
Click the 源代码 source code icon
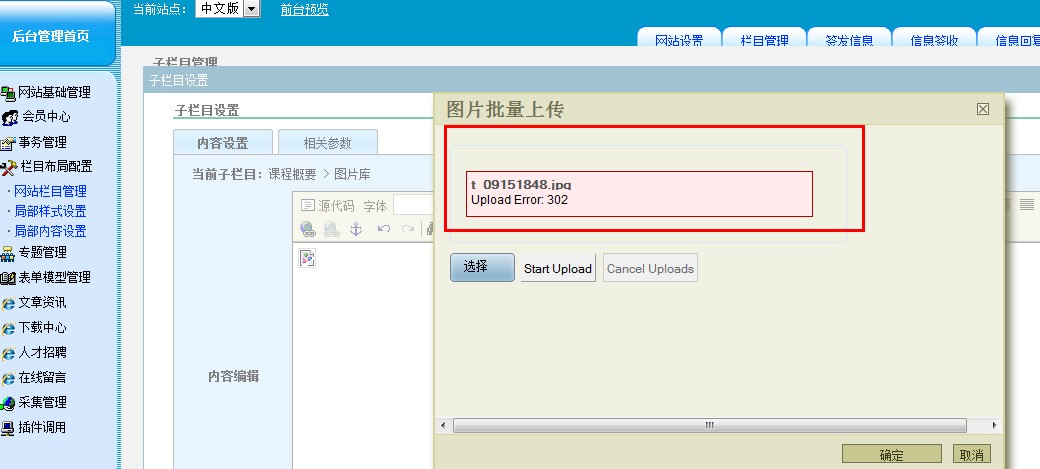(308, 205)
